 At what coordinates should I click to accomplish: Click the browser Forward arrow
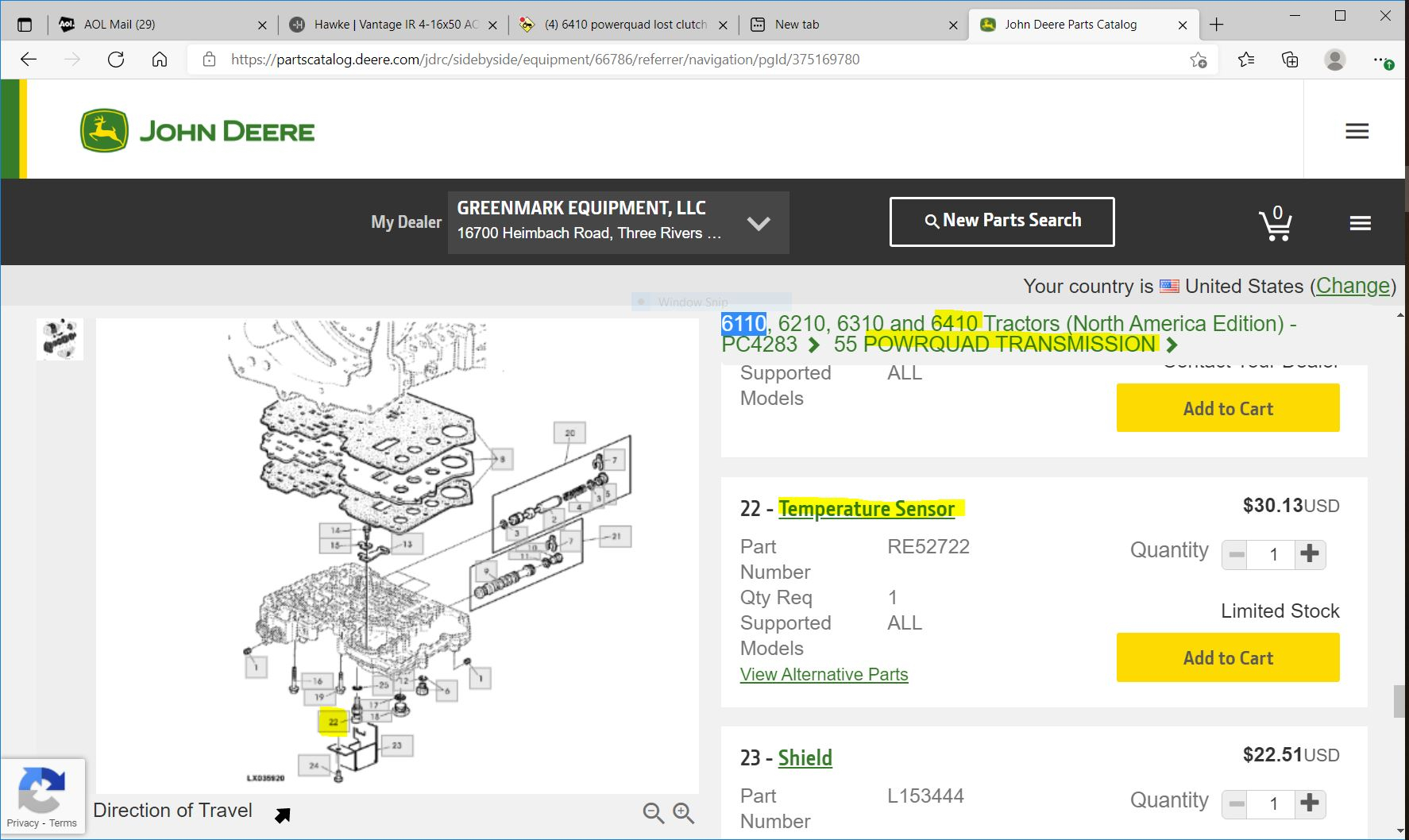click(x=72, y=60)
